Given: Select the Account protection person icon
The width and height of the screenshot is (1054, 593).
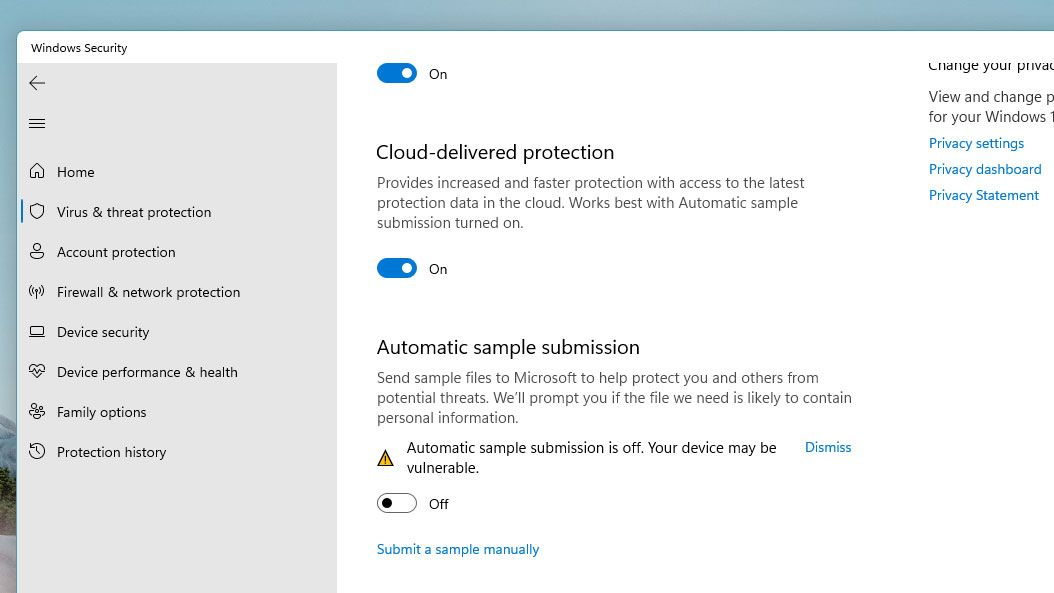Looking at the screenshot, I should click(37, 252).
